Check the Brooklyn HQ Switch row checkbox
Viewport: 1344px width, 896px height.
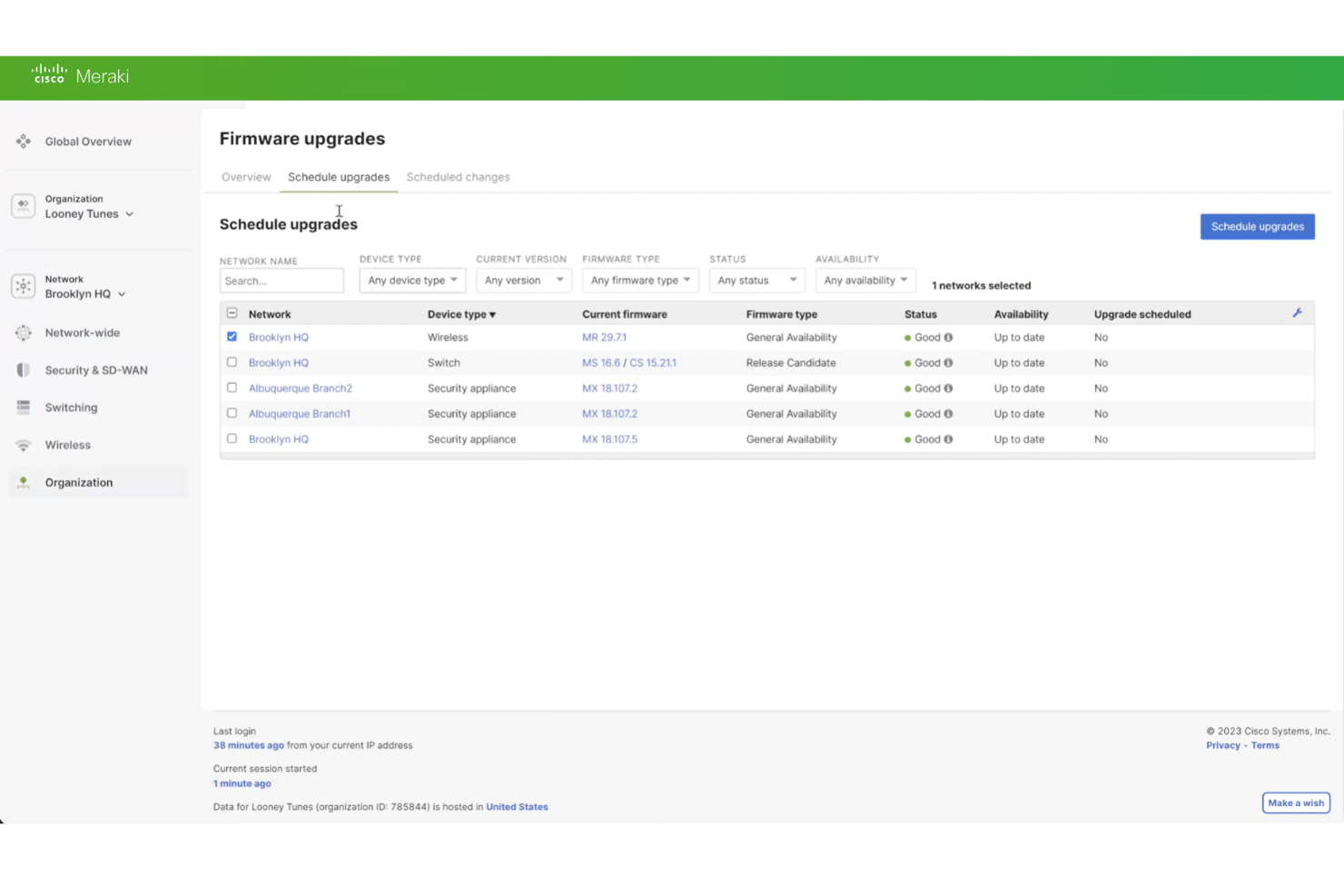pyautogui.click(x=232, y=362)
